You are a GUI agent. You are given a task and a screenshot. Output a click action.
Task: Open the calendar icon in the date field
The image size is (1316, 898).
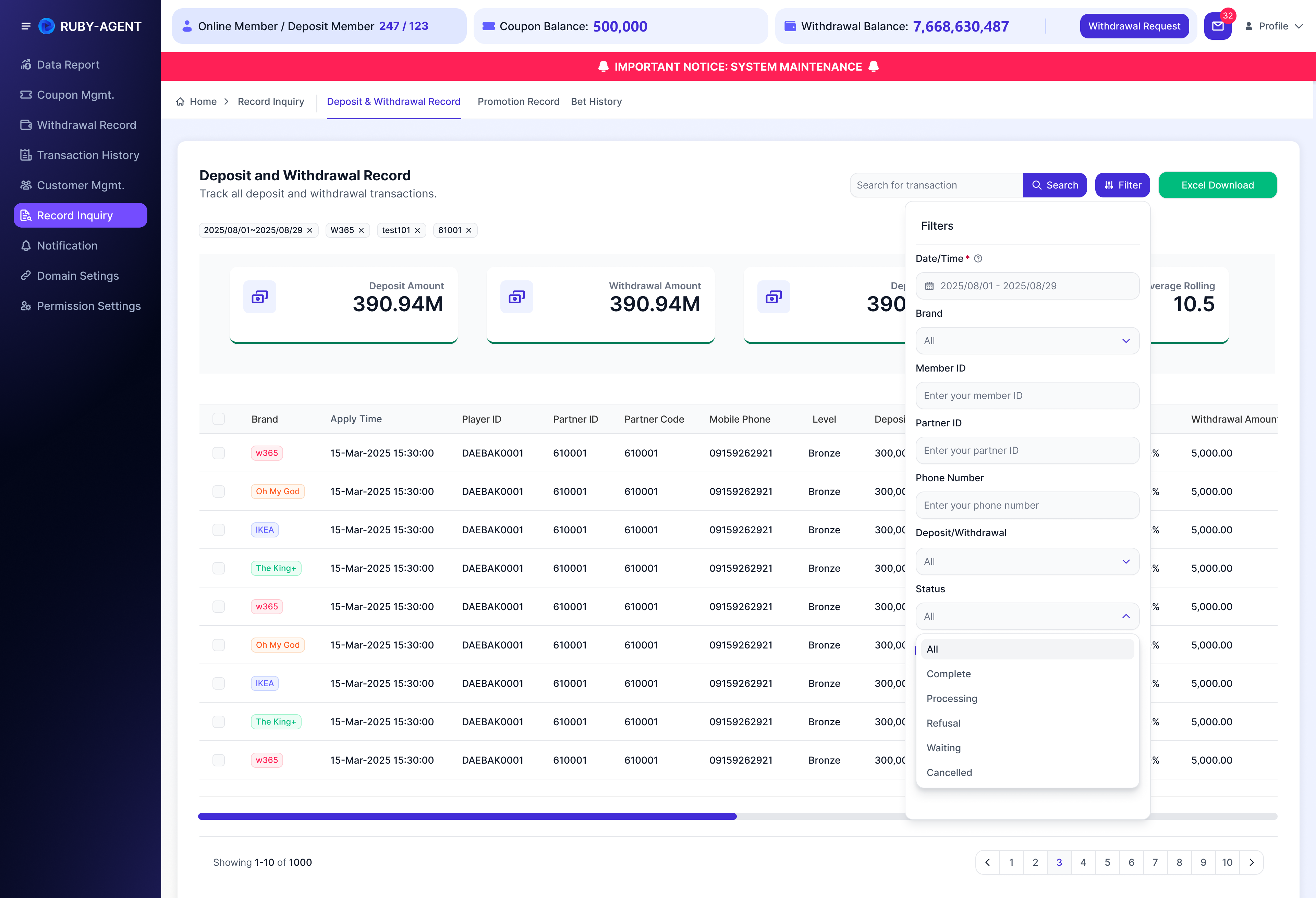tap(929, 286)
